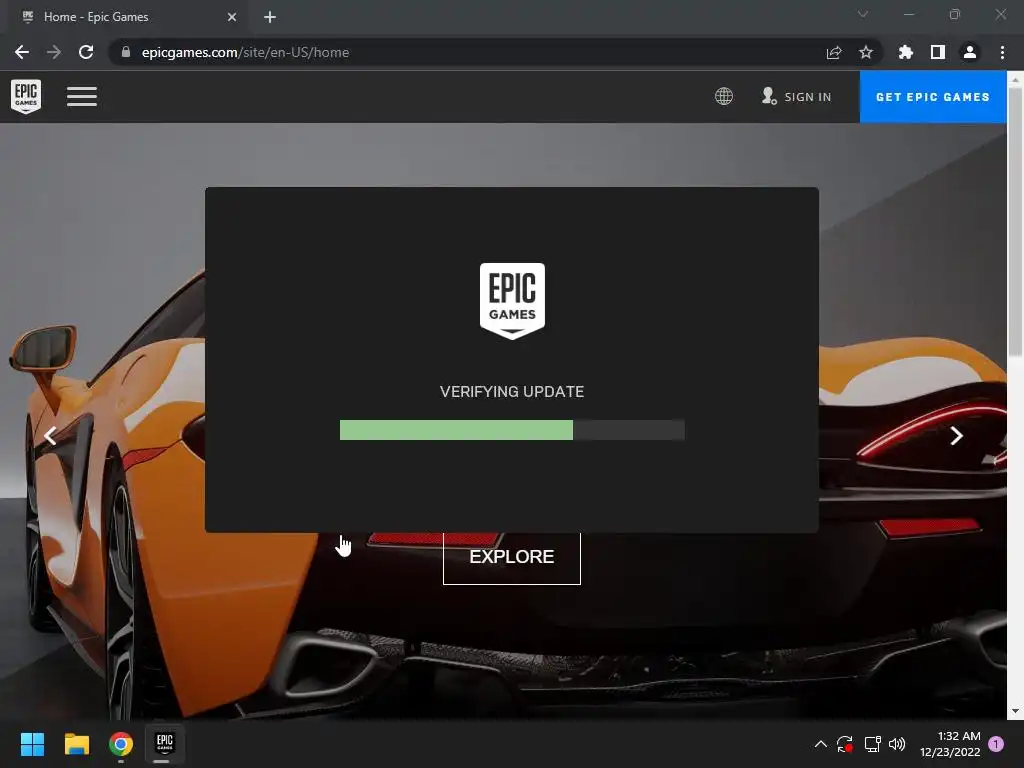The image size is (1024, 768).
Task: Open Chrome extensions puzzle icon
Action: pyautogui.click(x=906, y=52)
